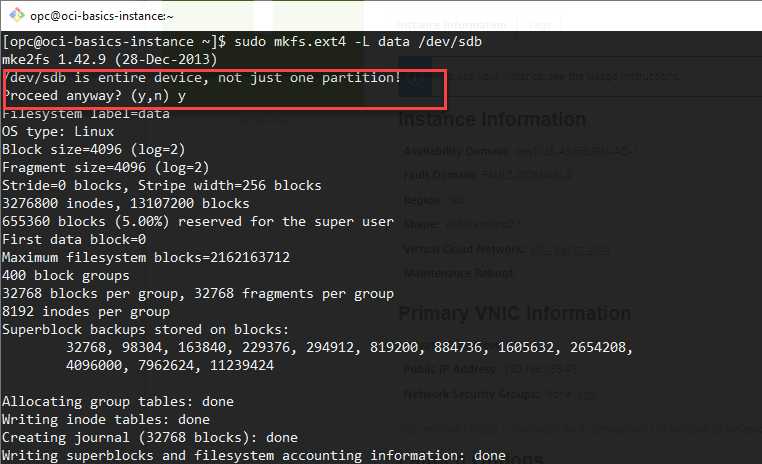This screenshot has height=464, width=762.
Task: Click the Fault Domain value in background page
Action: [x=527, y=175]
